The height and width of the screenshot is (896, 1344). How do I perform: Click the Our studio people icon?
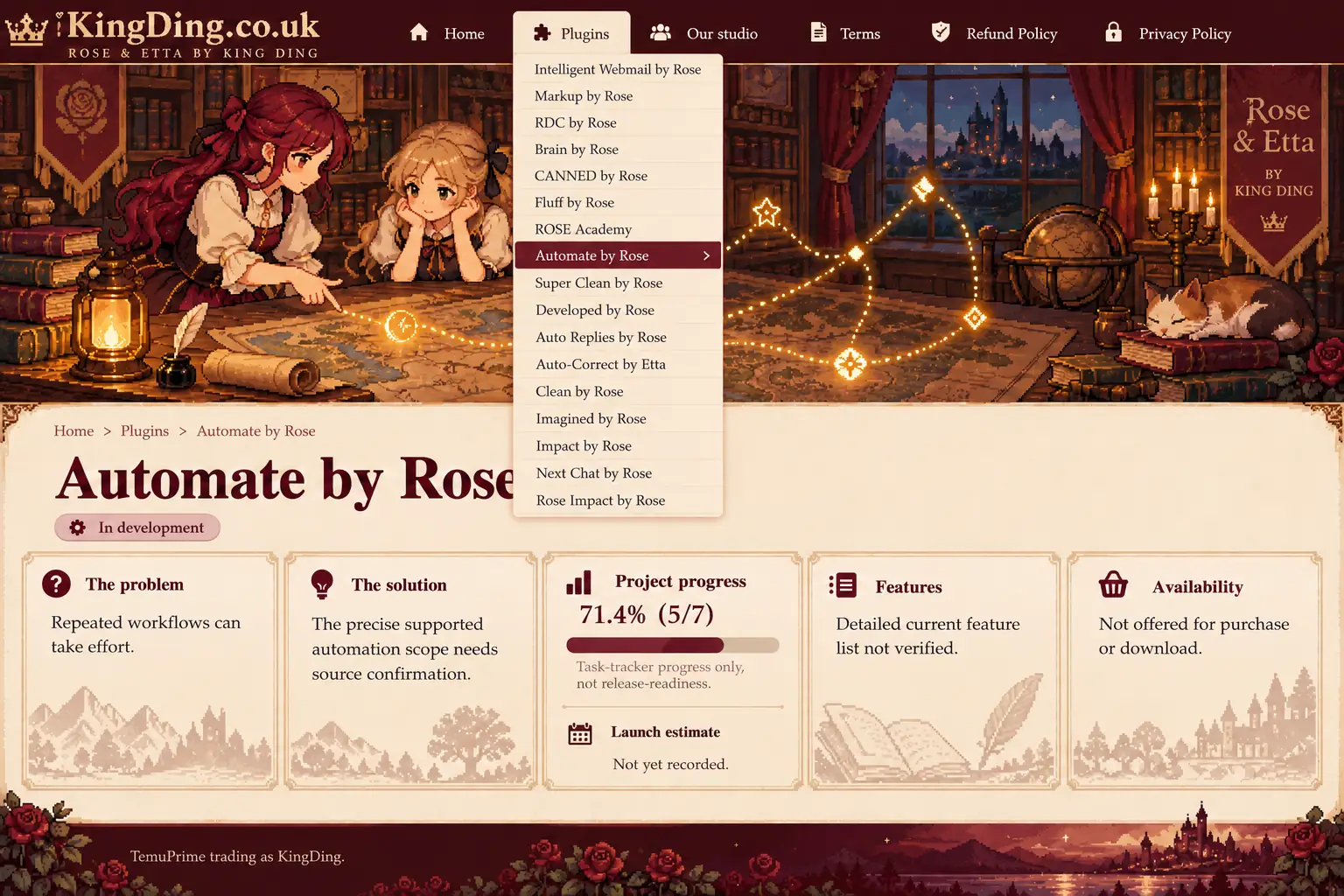[x=661, y=32]
